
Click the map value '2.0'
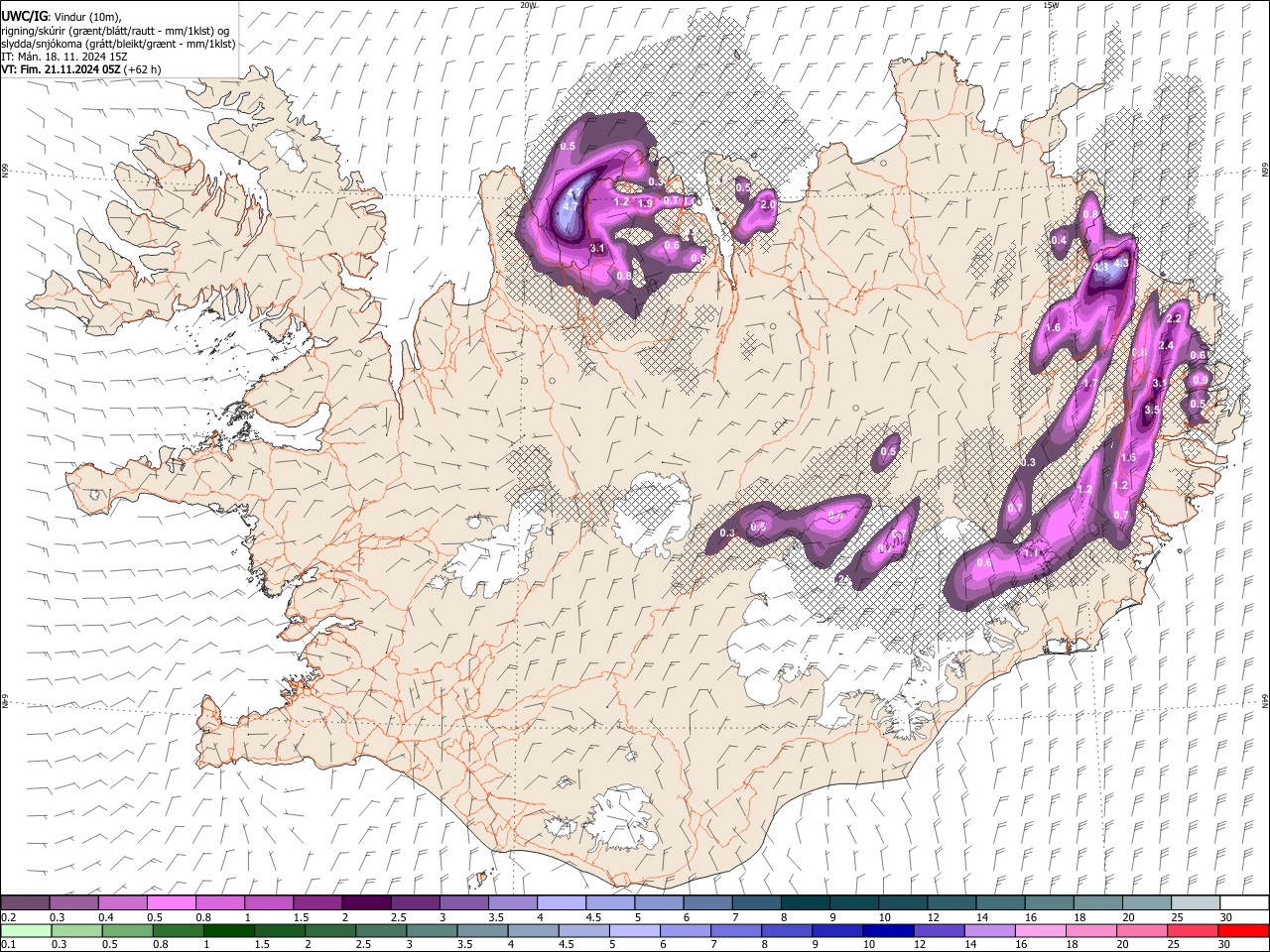pyautogui.click(x=768, y=204)
